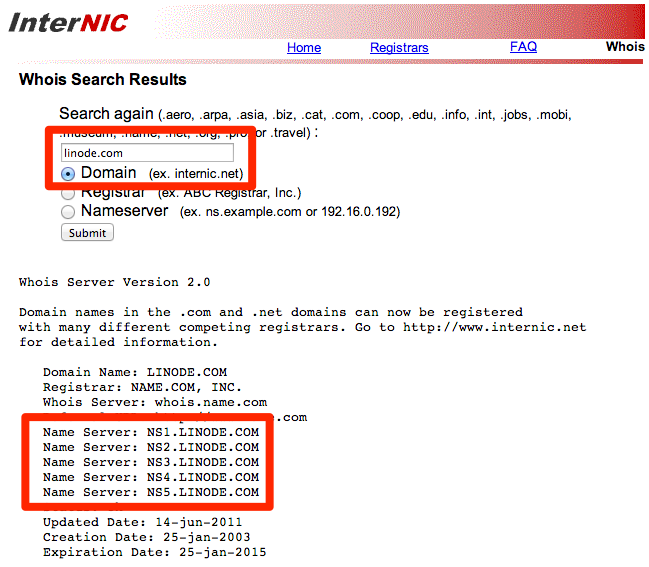
Task: Choose the Registrar radio option
Action: (68, 193)
